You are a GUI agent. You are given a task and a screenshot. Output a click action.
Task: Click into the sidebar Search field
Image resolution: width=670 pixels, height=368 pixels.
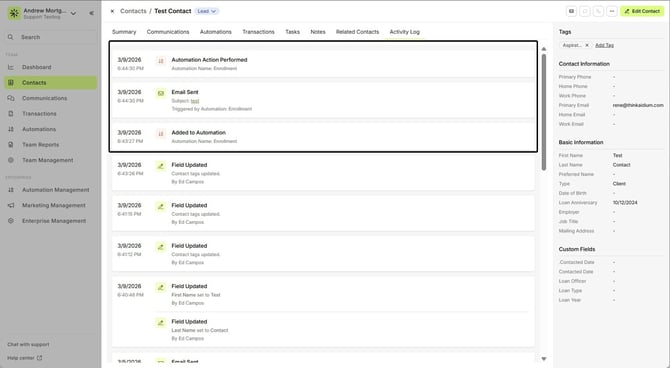(x=50, y=37)
